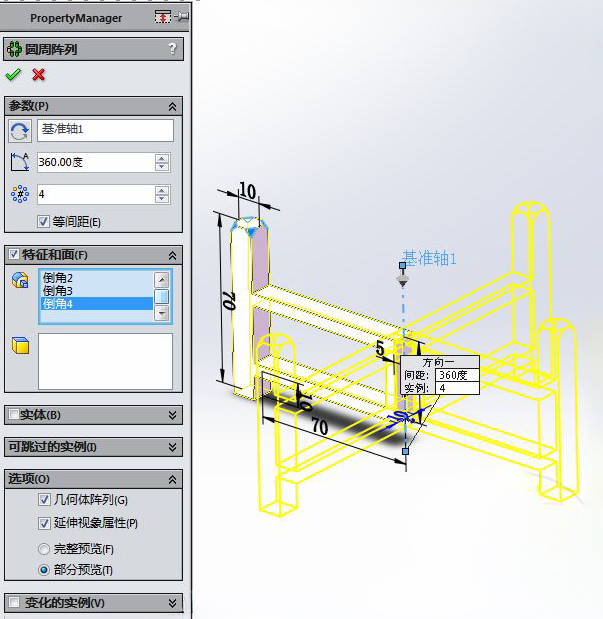Click the green checkmark OK button
Image resolution: width=603 pixels, height=619 pixels.
point(13,74)
